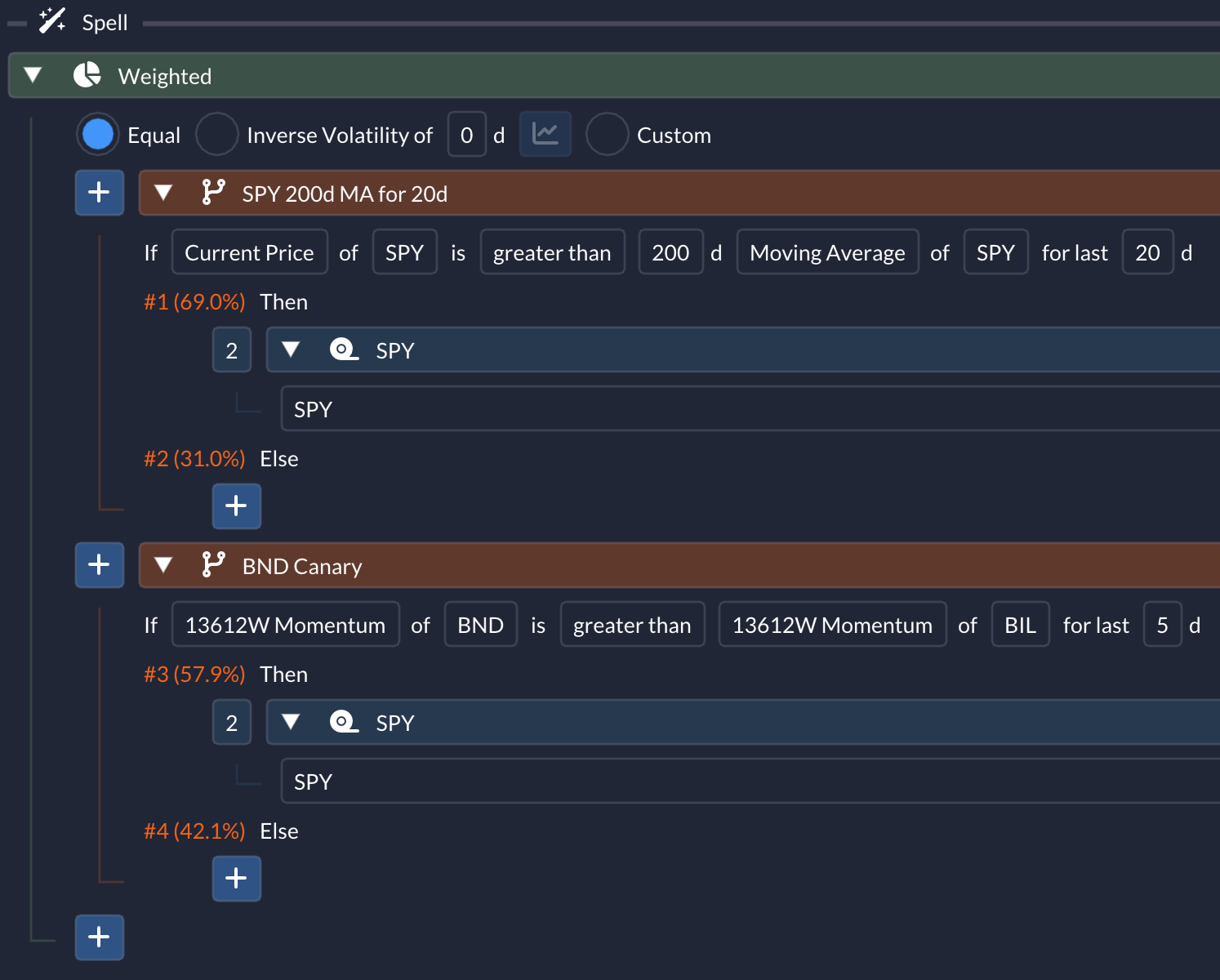Add a block under #2 Else

237,506
